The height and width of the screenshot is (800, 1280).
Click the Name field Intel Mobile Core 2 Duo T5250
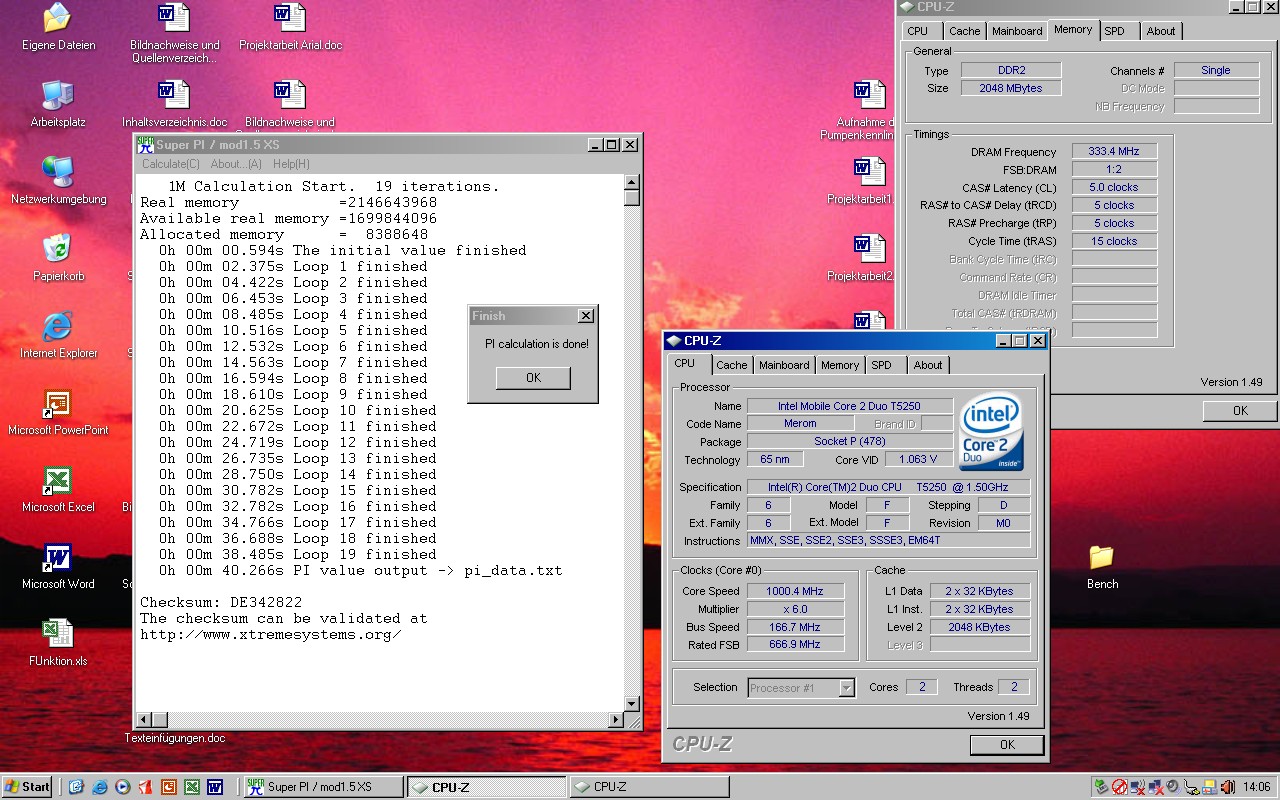[850, 406]
